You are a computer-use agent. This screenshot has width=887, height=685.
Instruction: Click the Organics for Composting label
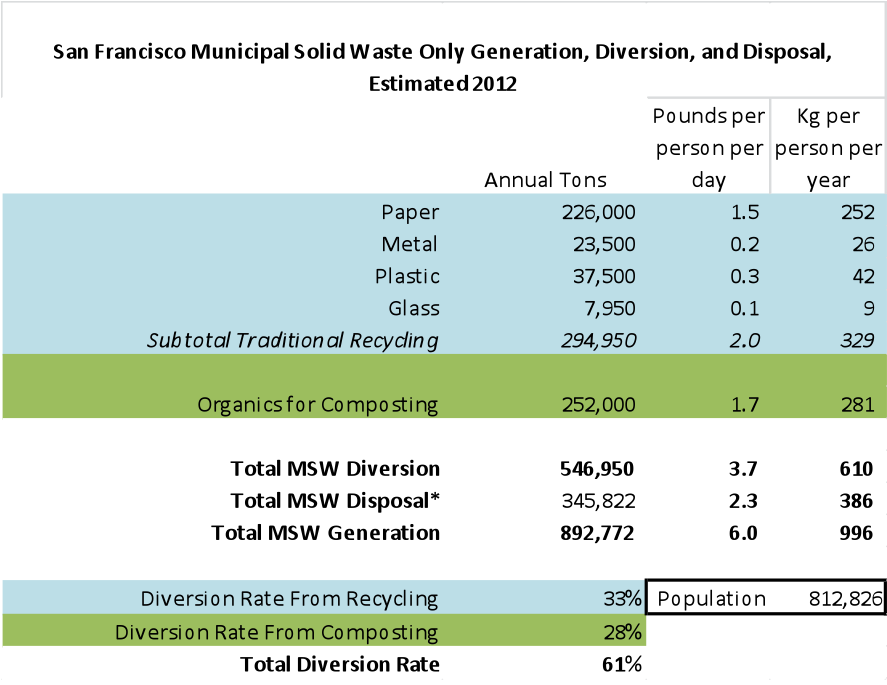(x=318, y=405)
